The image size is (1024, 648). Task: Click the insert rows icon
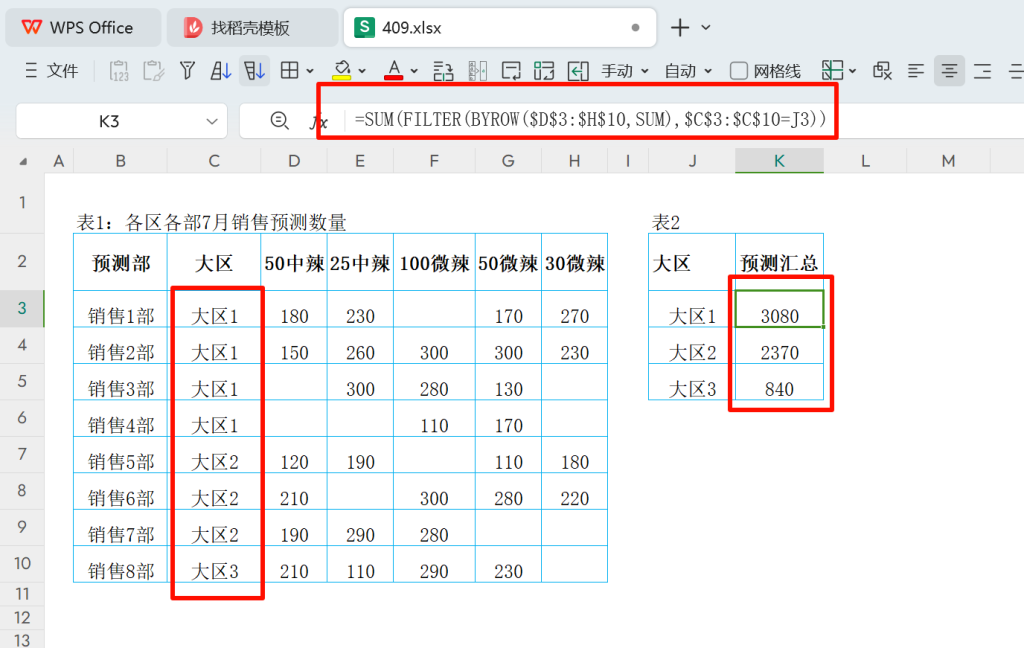[x=443, y=71]
